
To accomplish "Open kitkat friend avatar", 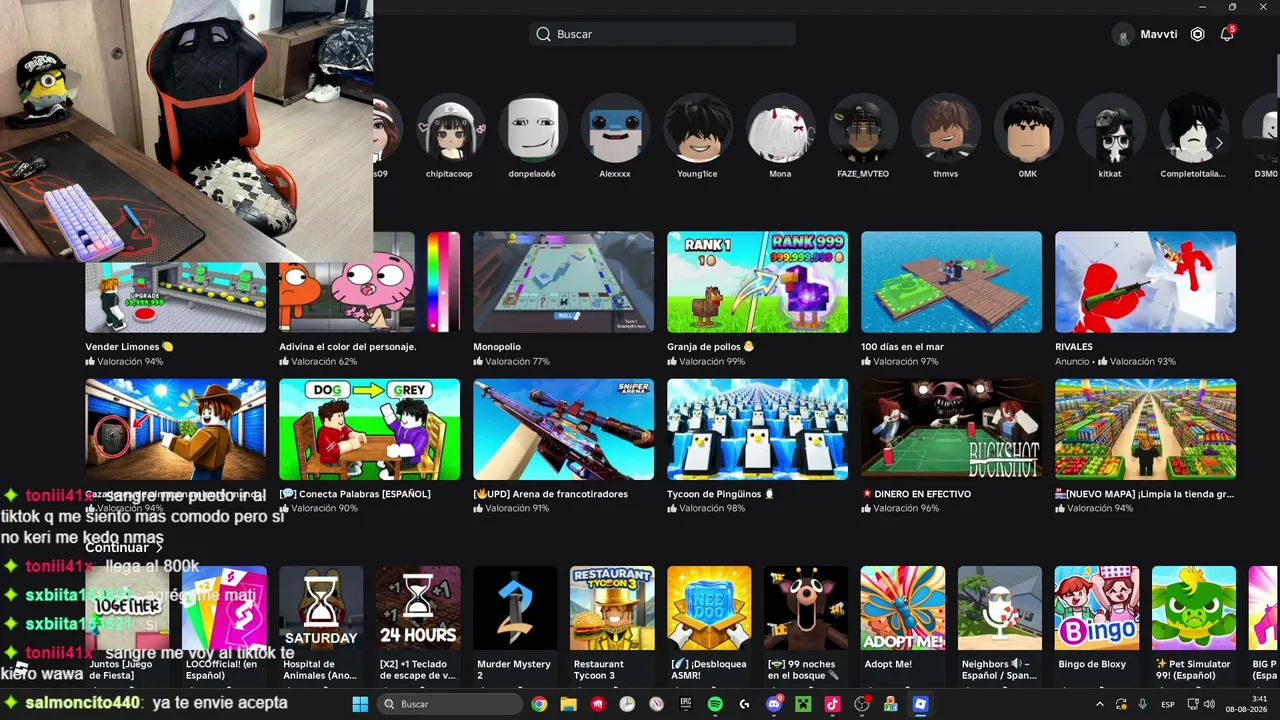I will click(1110, 127).
